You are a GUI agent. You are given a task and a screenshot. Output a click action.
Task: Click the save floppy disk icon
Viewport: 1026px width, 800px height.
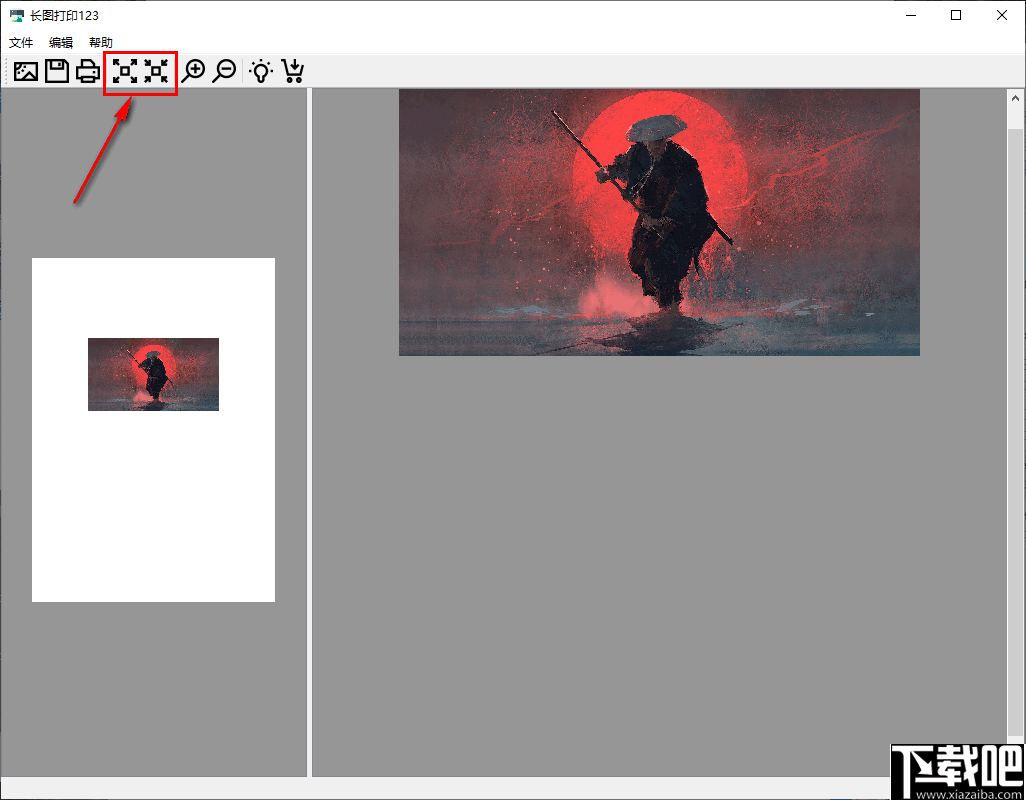click(57, 71)
